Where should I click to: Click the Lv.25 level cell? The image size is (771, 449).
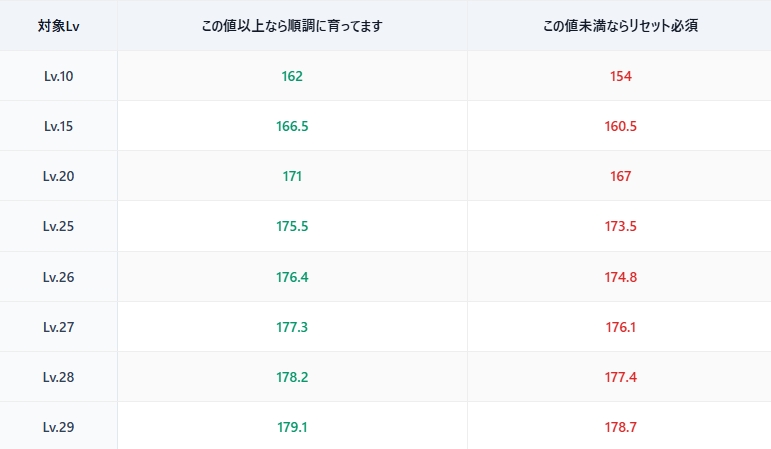(59, 226)
